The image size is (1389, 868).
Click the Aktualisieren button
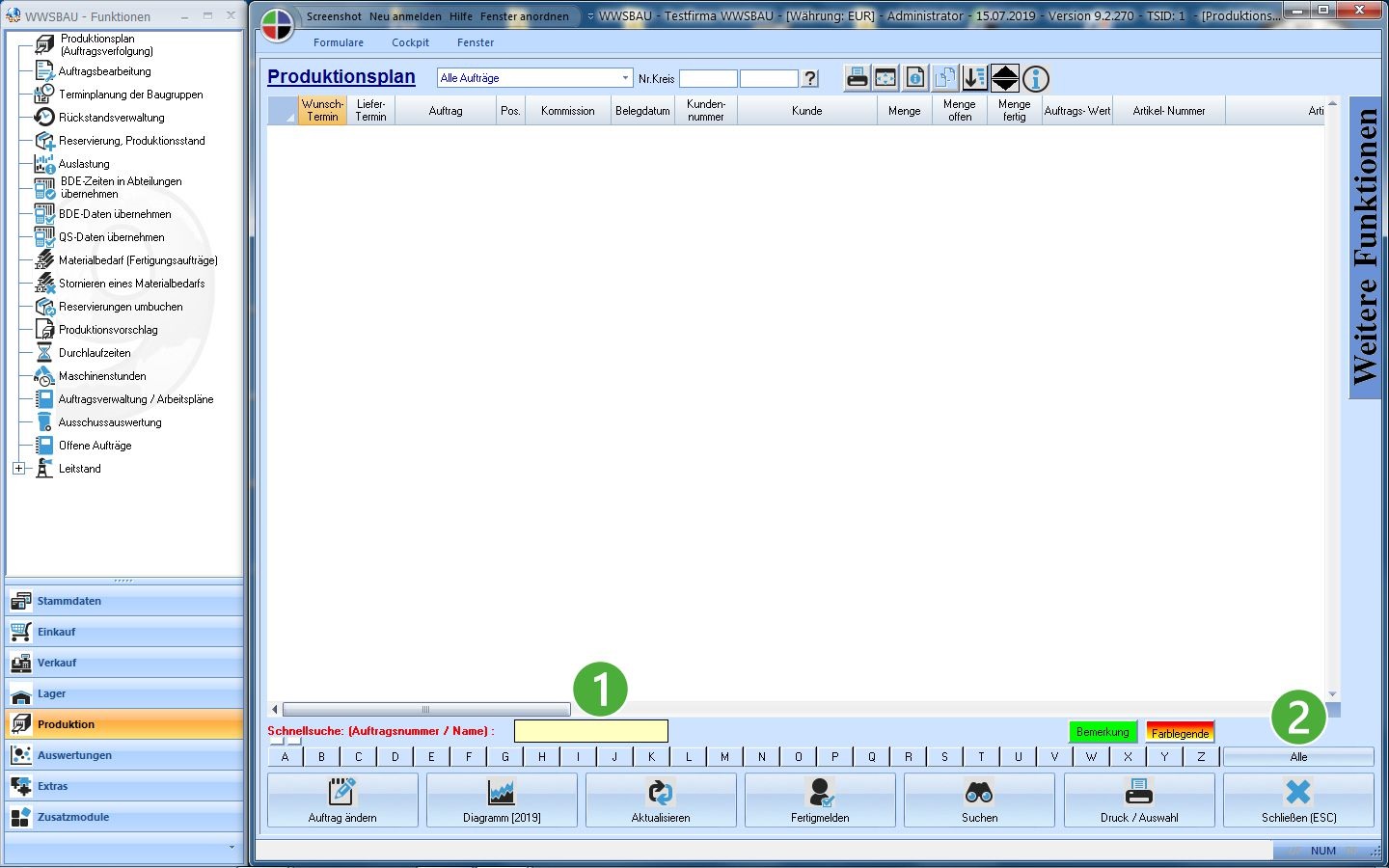pos(661,800)
